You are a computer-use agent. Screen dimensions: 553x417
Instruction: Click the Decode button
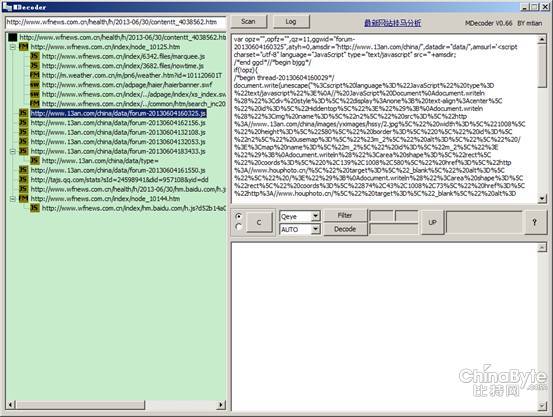point(345,229)
